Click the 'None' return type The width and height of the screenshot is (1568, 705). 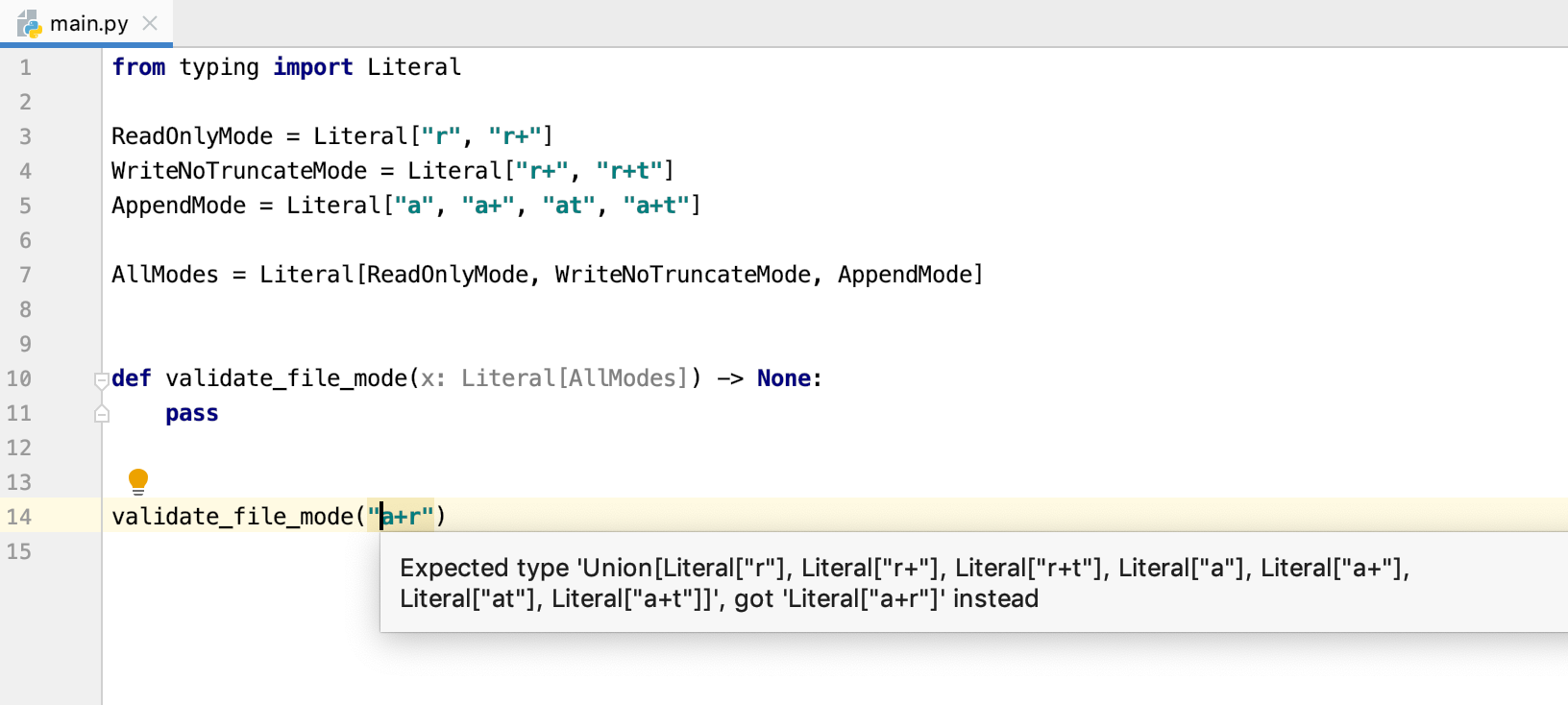[x=784, y=378]
